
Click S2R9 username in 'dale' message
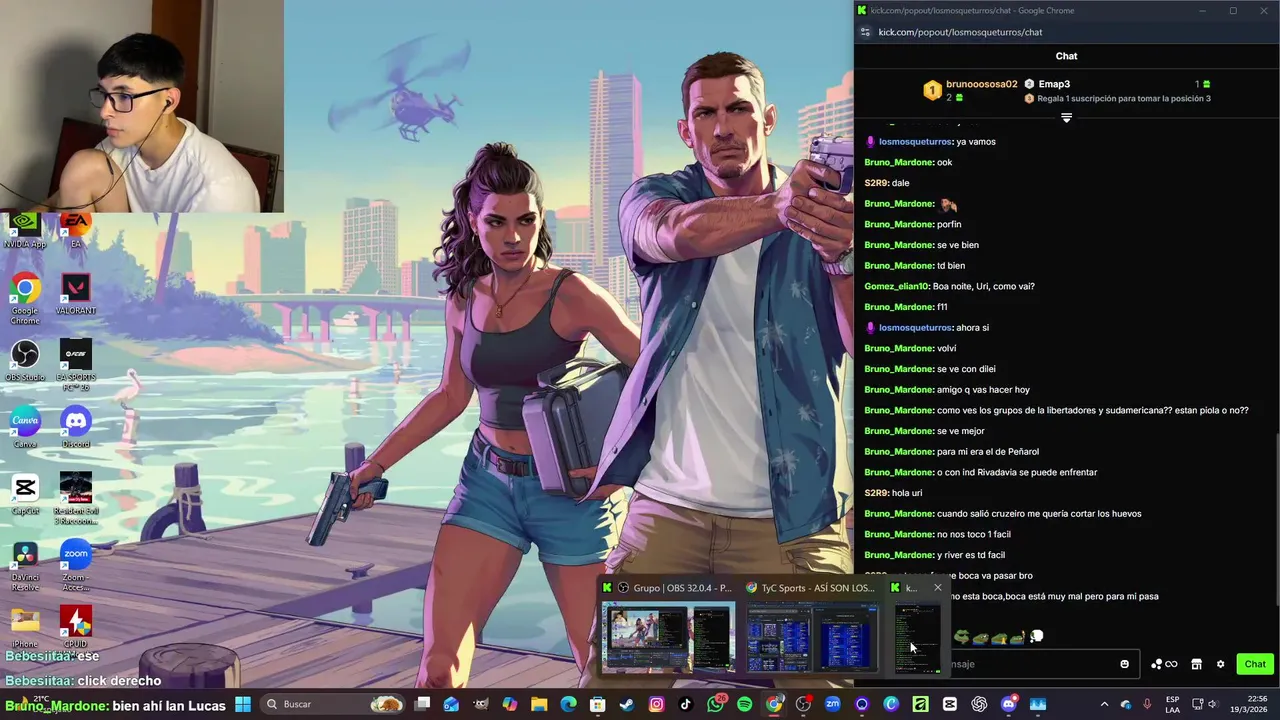point(876,183)
